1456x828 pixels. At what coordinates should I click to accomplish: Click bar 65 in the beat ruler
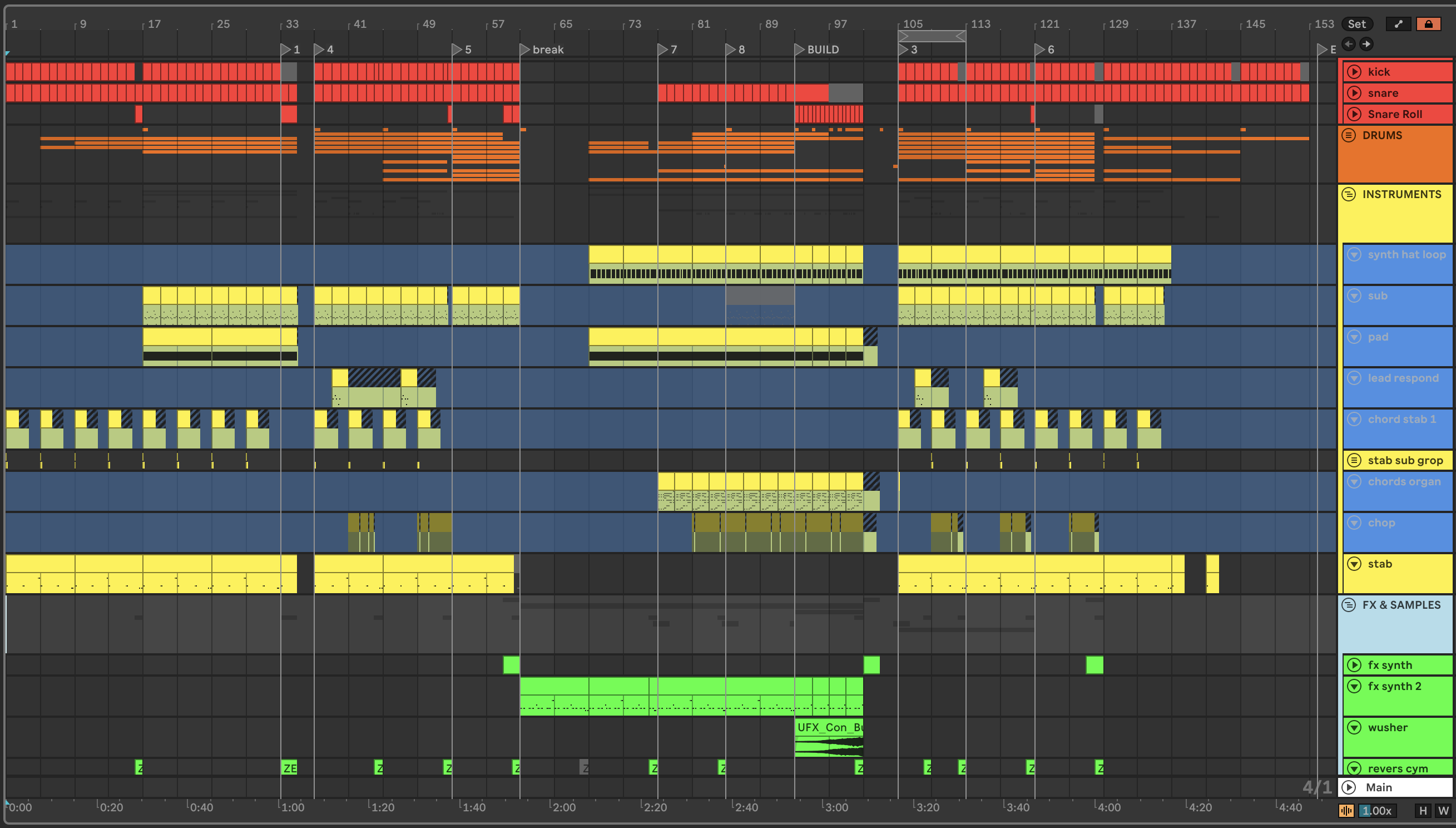pyautogui.click(x=566, y=24)
